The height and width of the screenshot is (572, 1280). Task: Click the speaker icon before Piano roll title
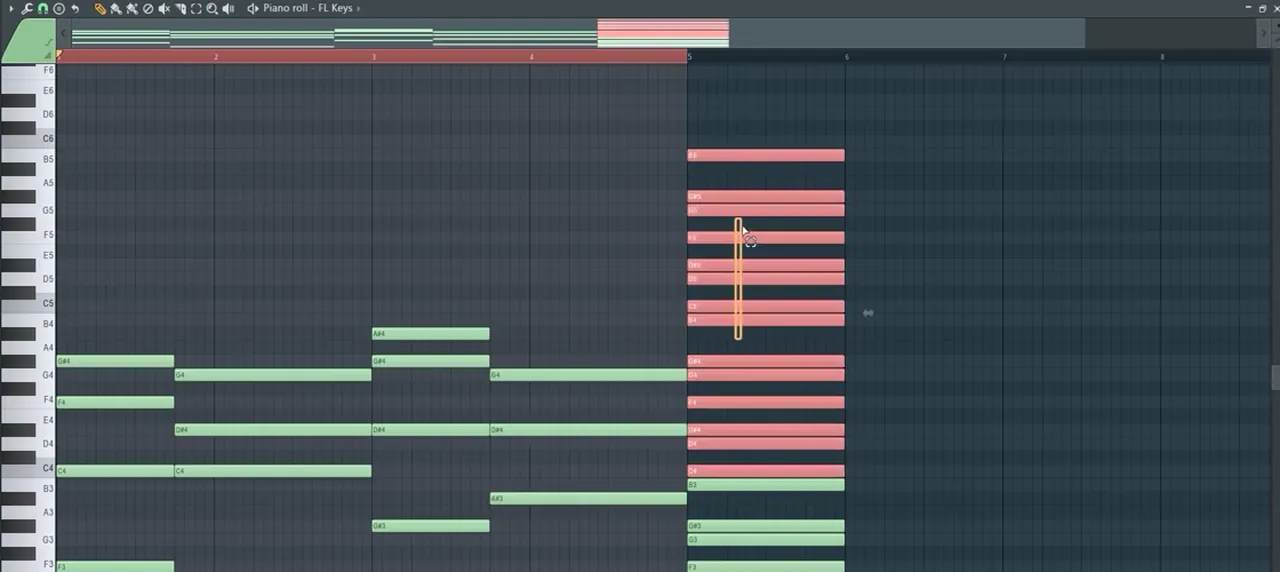253,8
